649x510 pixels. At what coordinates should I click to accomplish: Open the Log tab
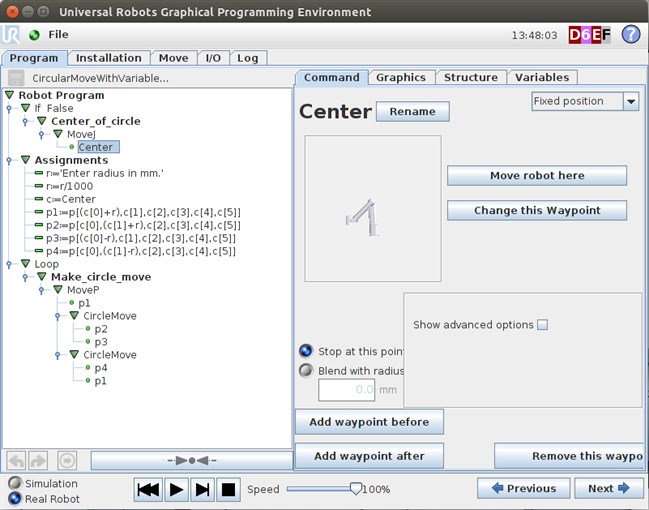tap(248, 58)
